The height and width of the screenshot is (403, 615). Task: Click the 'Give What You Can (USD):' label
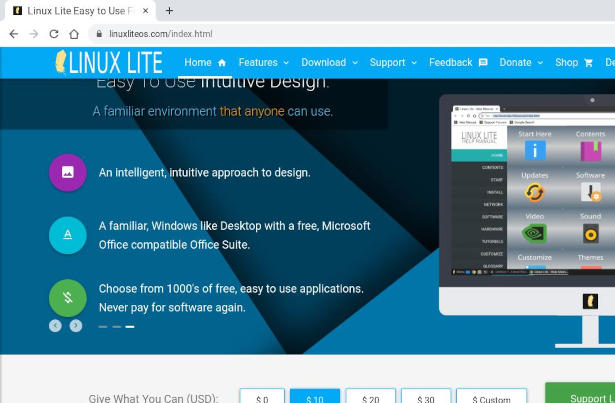[x=153, y=398]
